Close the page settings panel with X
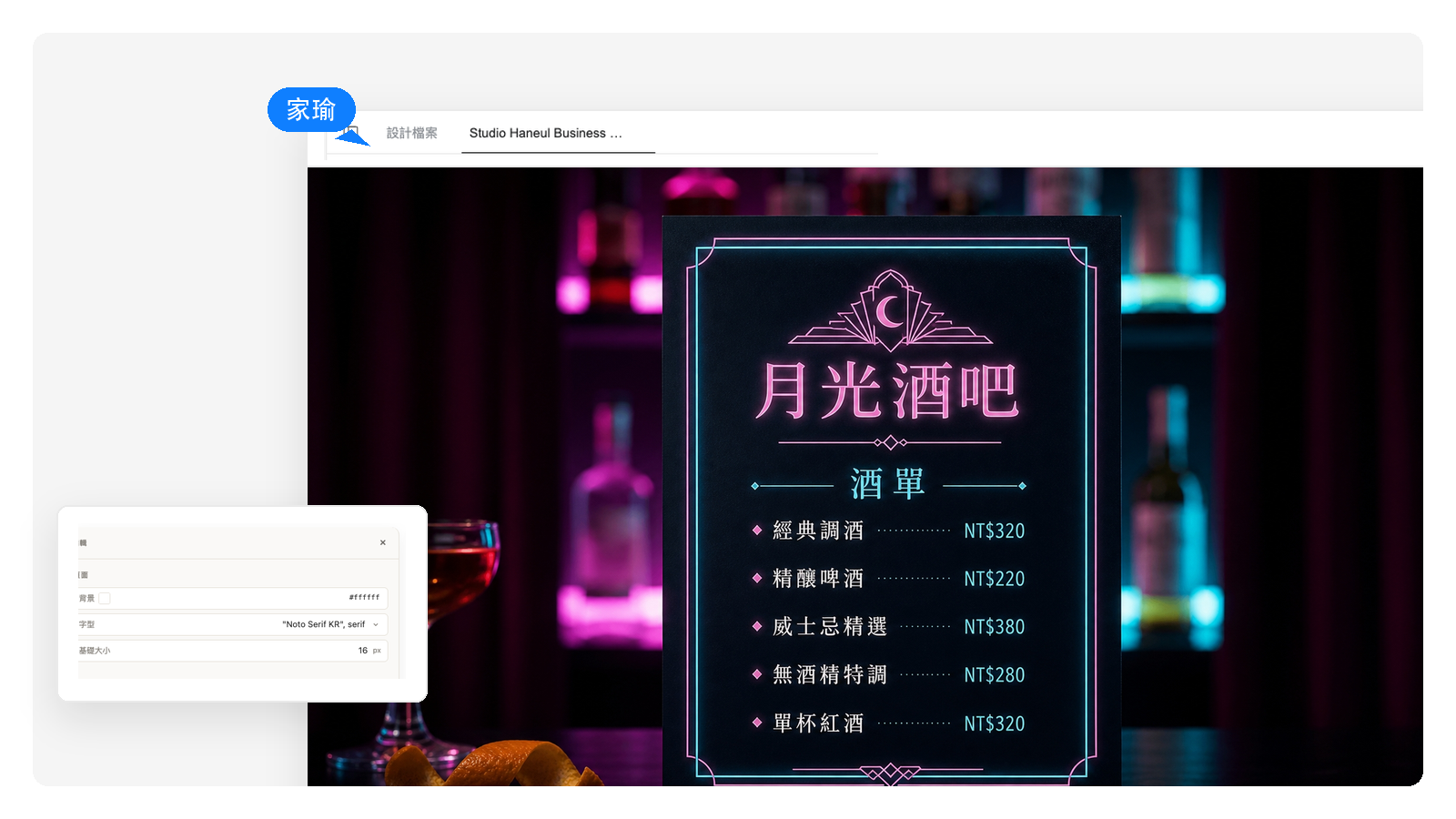The height and width of the screenshot is (819, 1456). coord(383,542)
